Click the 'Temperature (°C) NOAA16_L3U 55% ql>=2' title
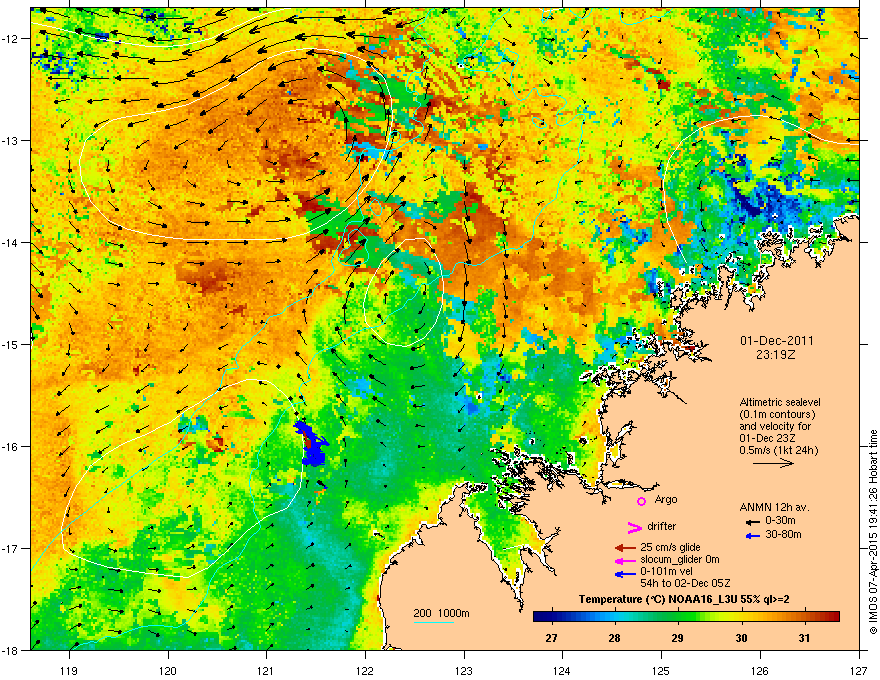This screenshot has width=880, height=680. (x=684, y=599)
